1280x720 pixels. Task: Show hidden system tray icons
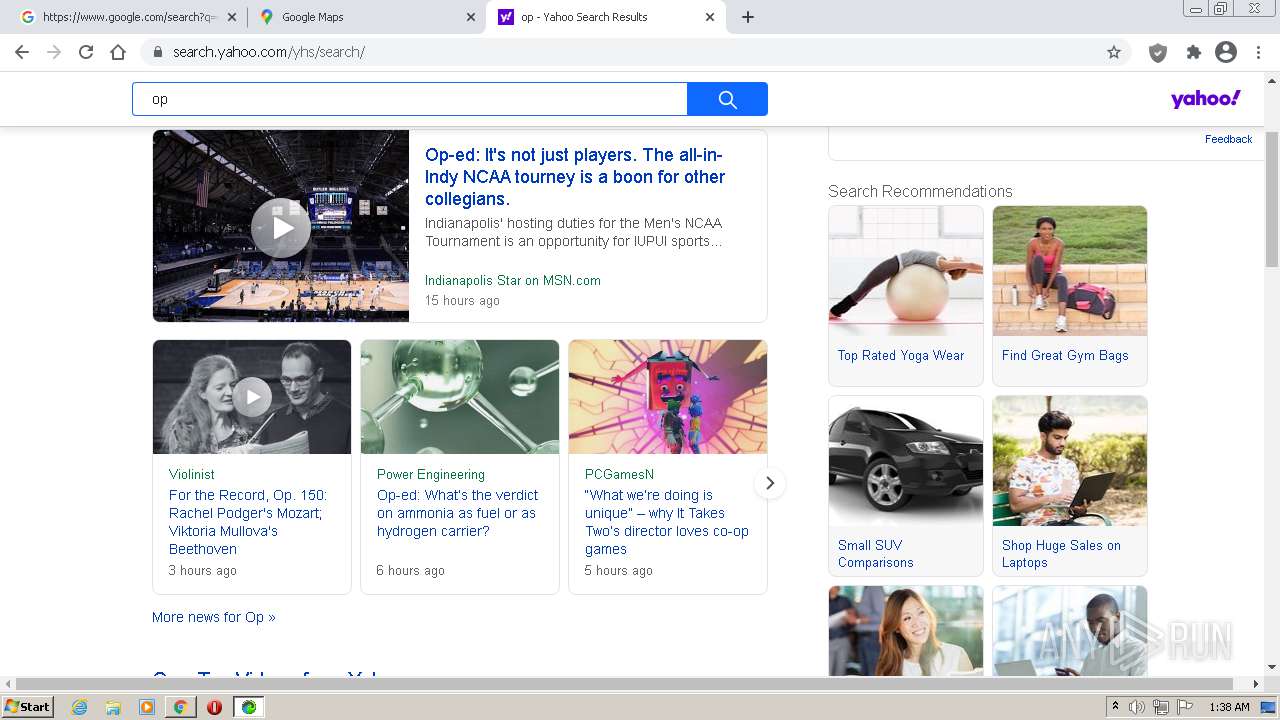(x=1116, y=707)
